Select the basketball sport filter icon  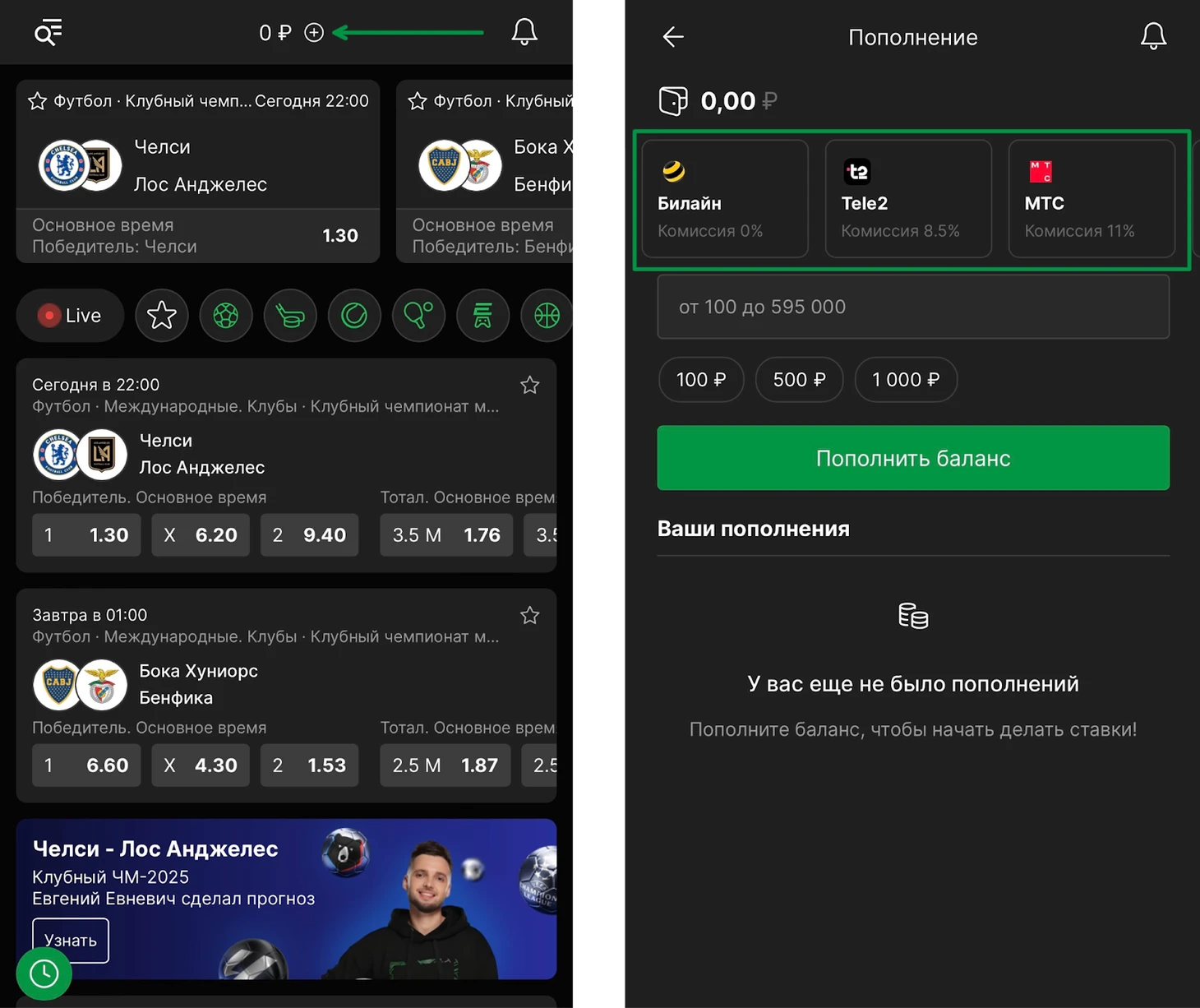coord(547,315)
